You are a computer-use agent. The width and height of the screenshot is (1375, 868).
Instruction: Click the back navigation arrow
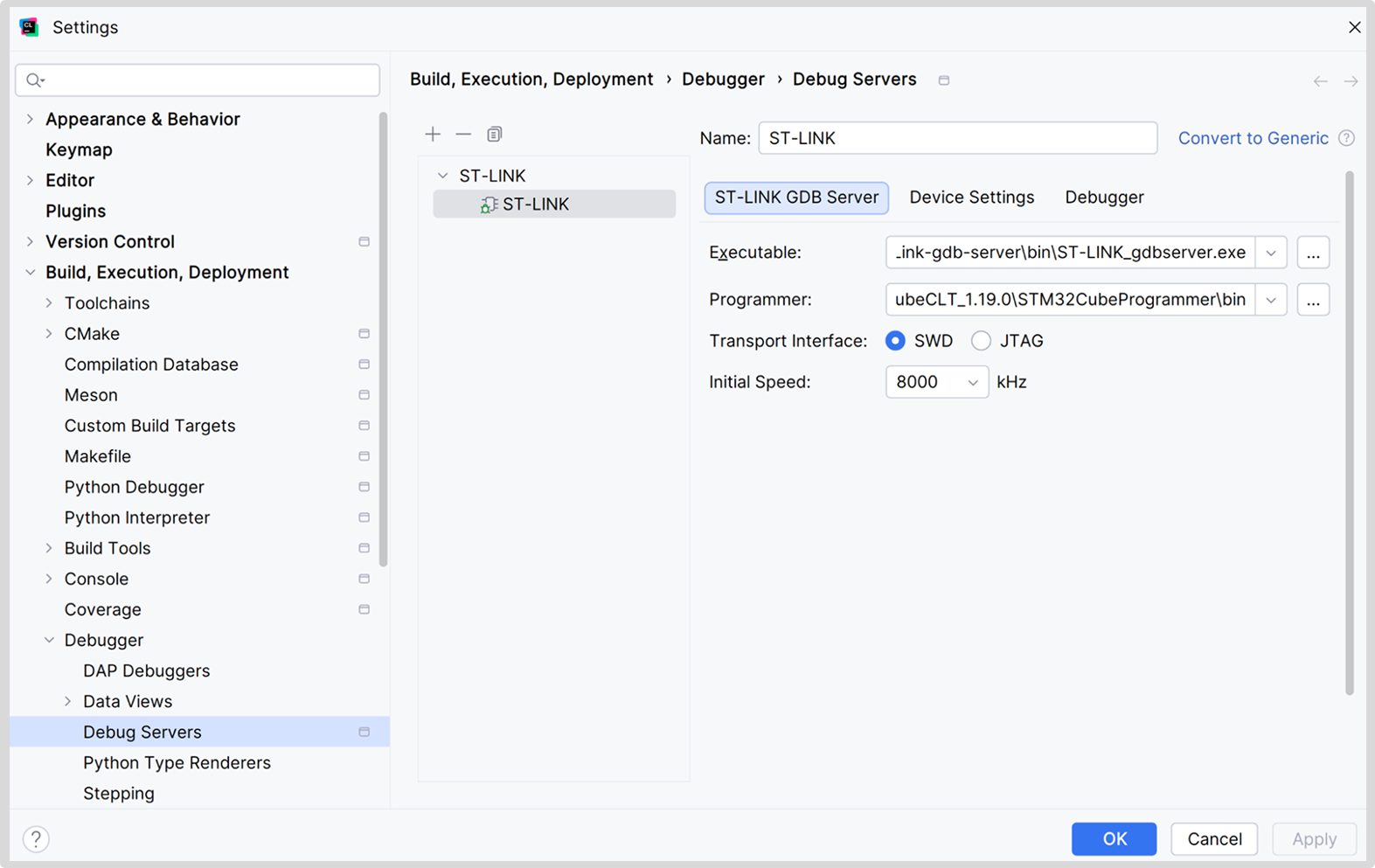tap(1320, 81)
